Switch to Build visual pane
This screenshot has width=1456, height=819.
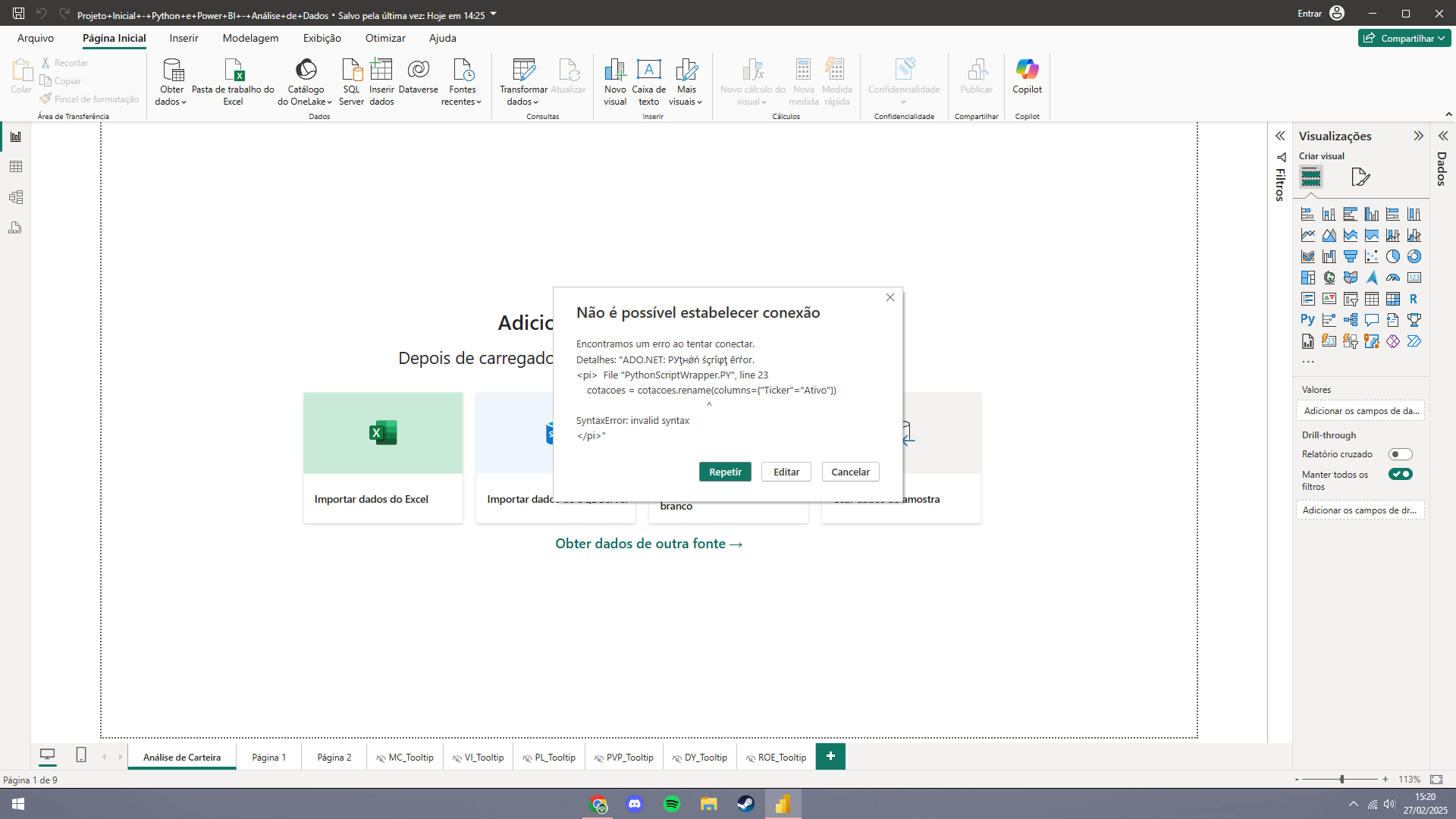(x=1311, y=177)
